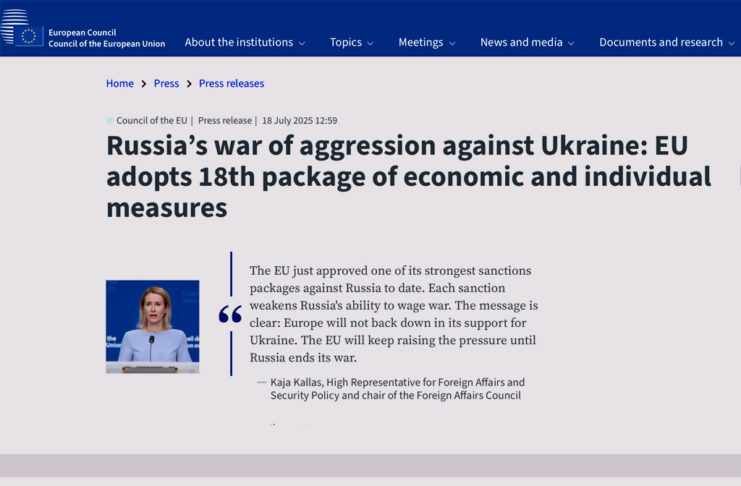Click the 18th package press release headline

409,176
